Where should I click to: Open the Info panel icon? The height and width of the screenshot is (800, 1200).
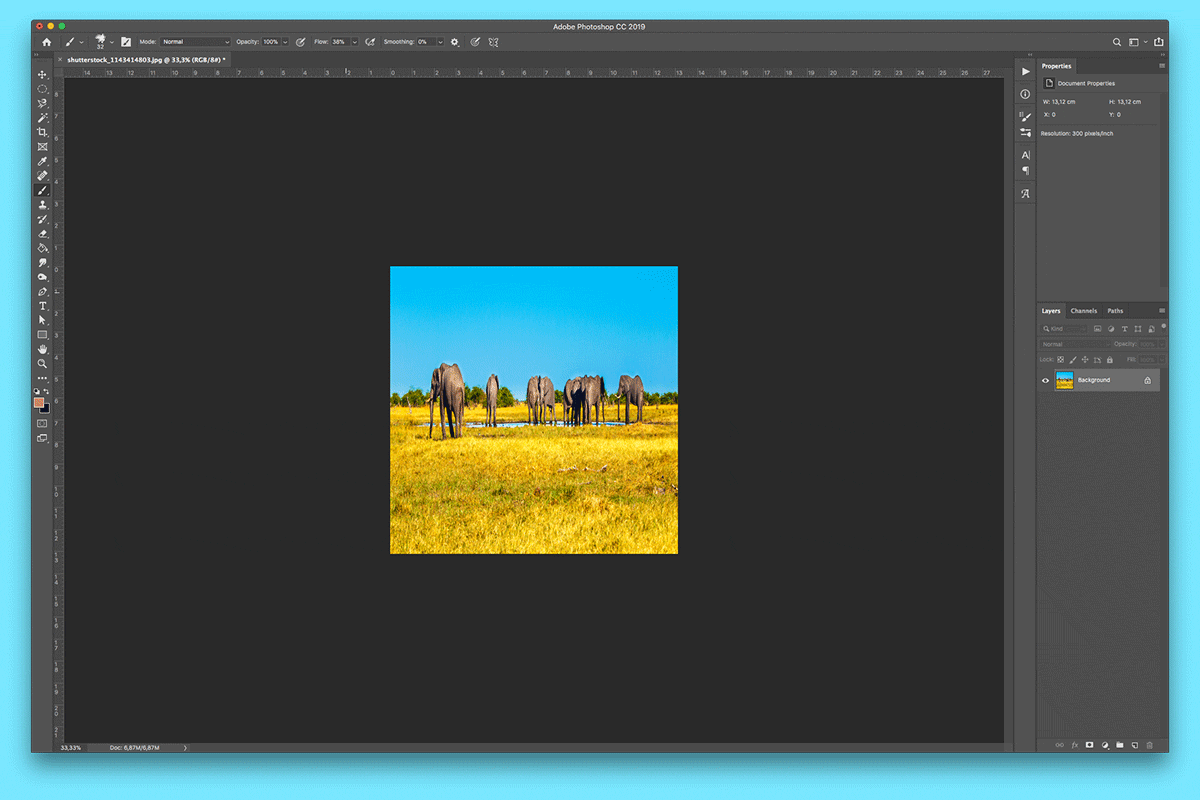[x=1025, y=94]
